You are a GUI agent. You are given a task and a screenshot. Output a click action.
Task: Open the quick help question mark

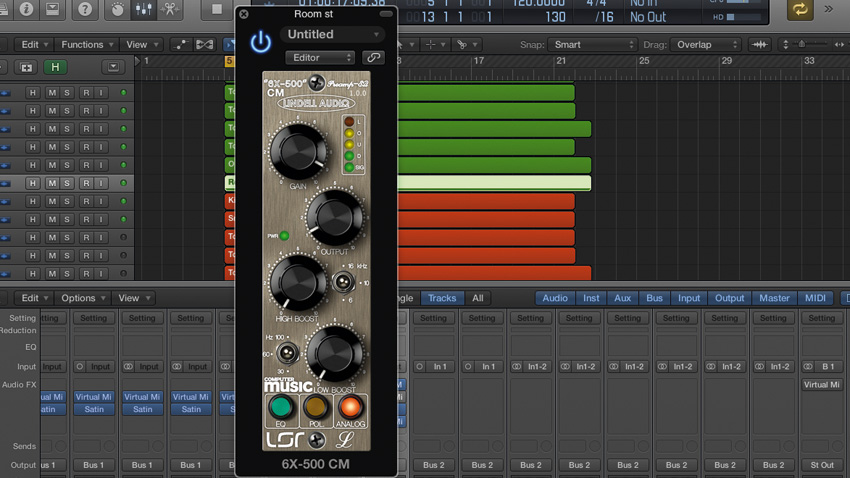pyautogui.click(x=85, y=9)
